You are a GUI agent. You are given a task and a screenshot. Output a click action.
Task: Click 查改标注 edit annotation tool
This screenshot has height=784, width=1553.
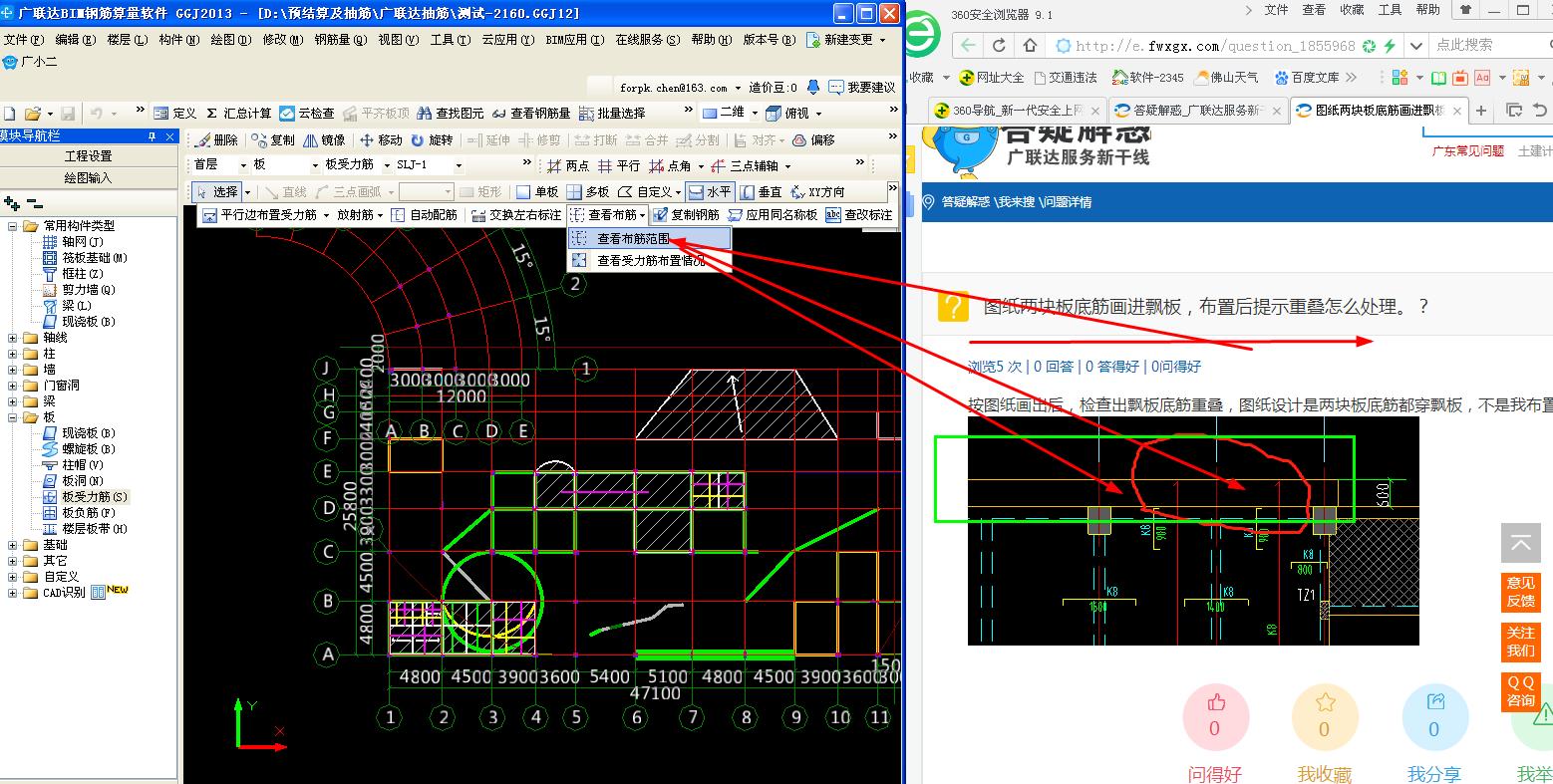click(x=859, y=215)
